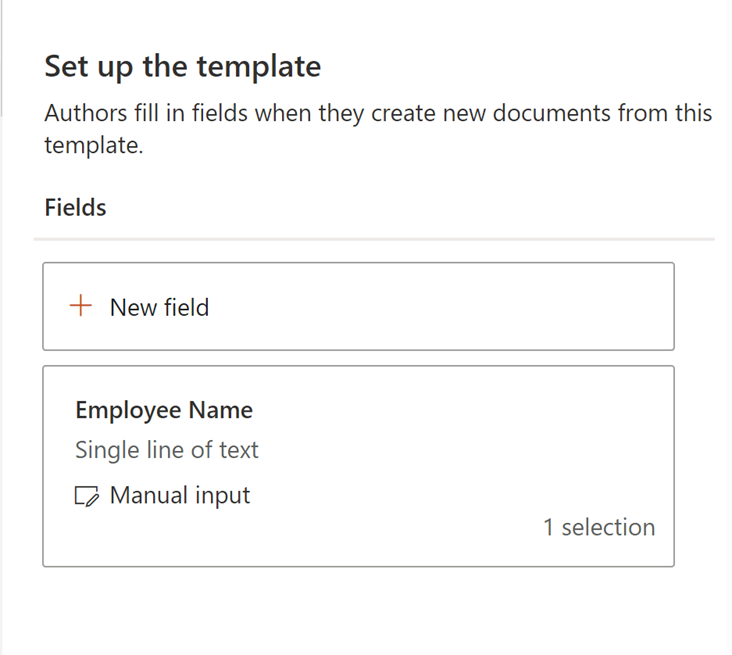This screenshot has height=655, width=732.
Task: Click the "New field" text label
Action: (160, 307)
